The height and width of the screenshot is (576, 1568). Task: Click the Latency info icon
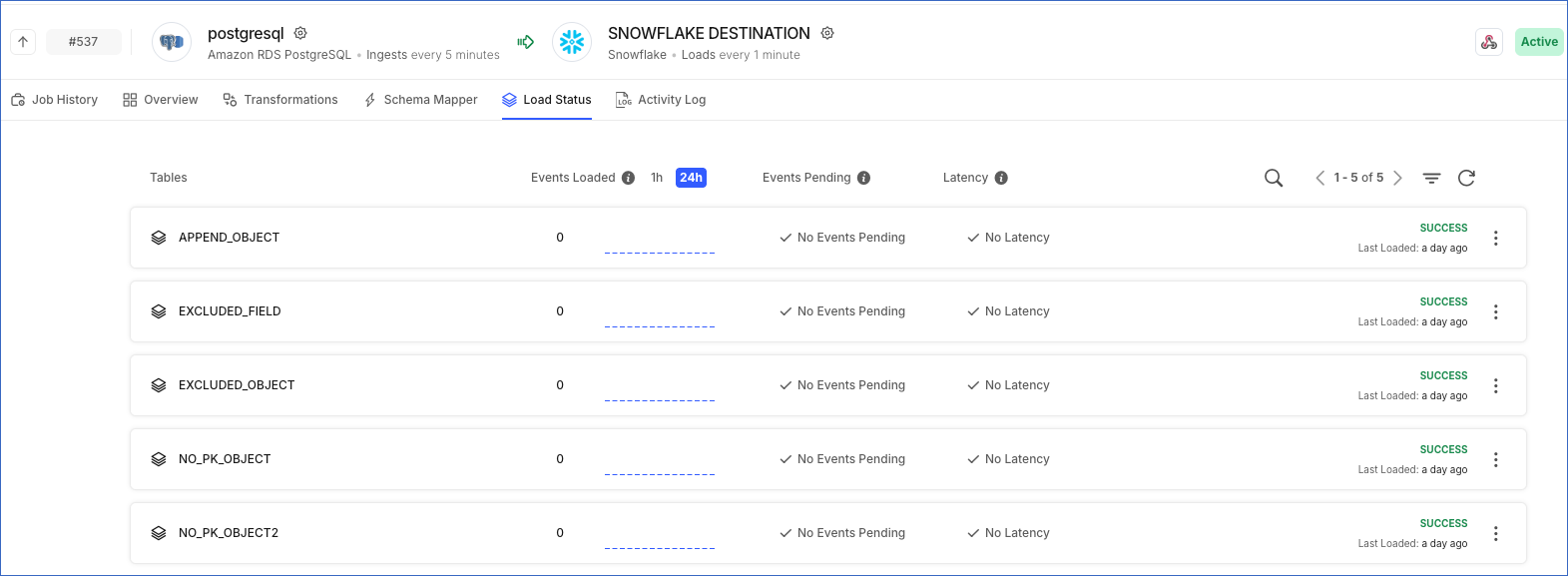[1001, 178]
